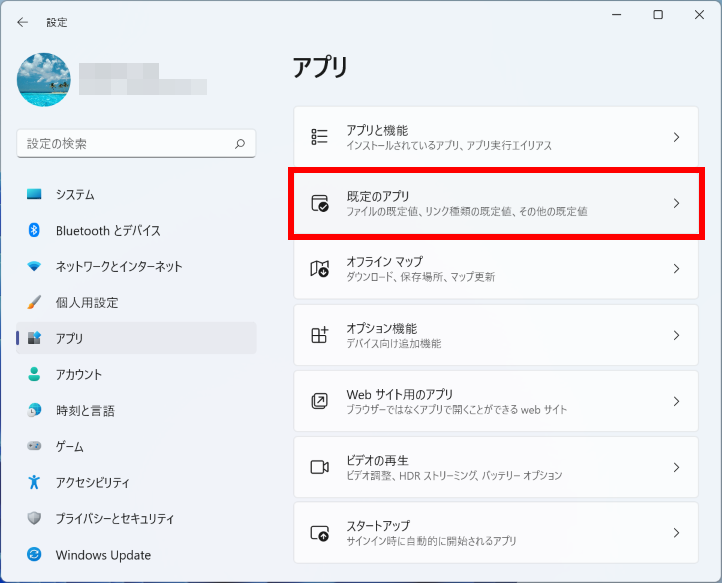722x583 pixels.
Task: Click the スタートアップ icon
Action: click(320, 533)
